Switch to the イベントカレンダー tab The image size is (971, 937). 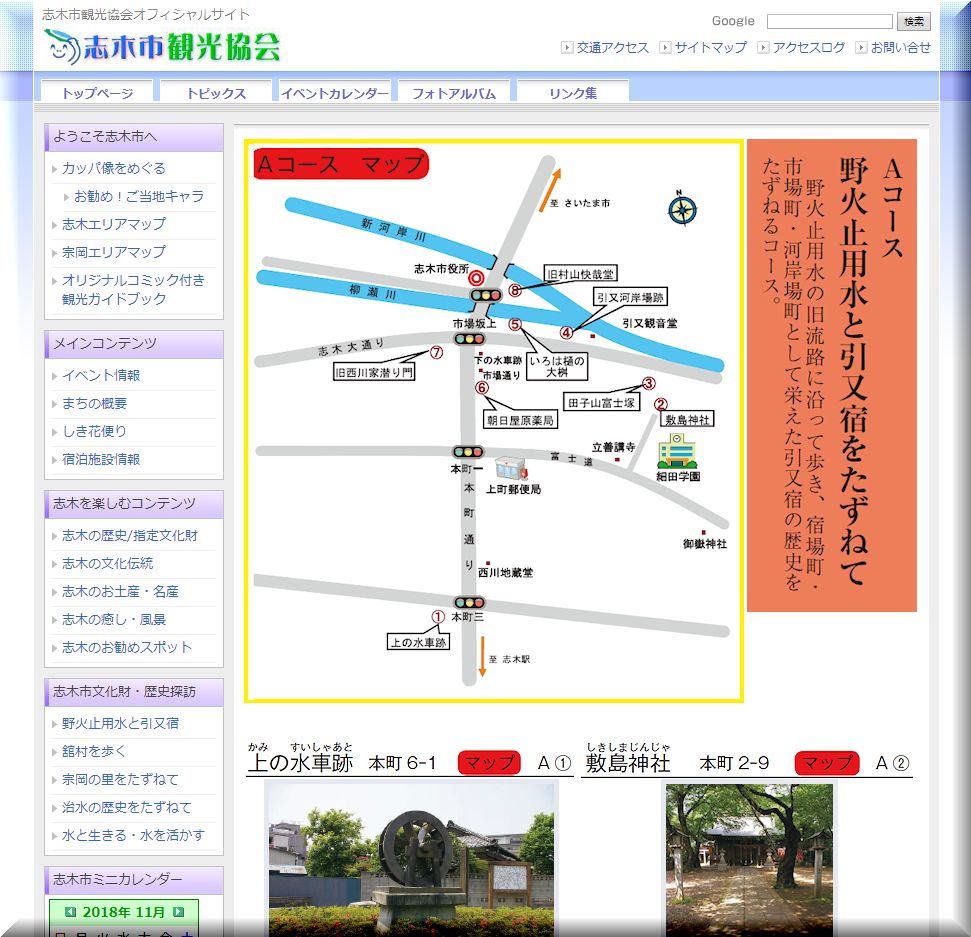(335, 93)
